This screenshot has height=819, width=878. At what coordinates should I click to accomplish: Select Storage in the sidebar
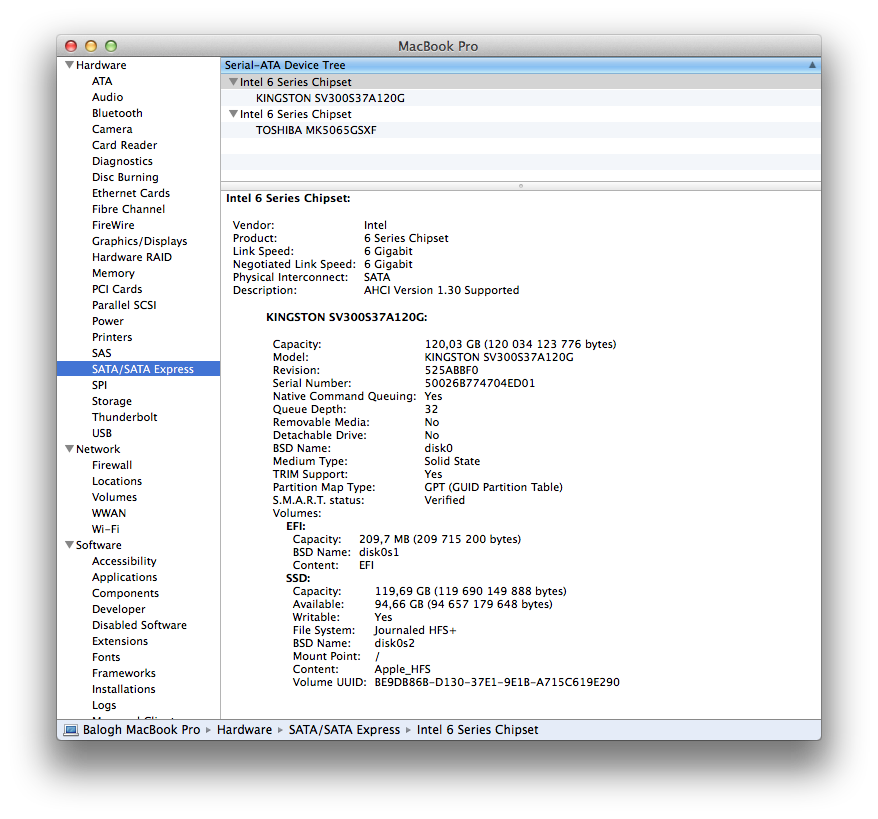(x=111, y=401)
